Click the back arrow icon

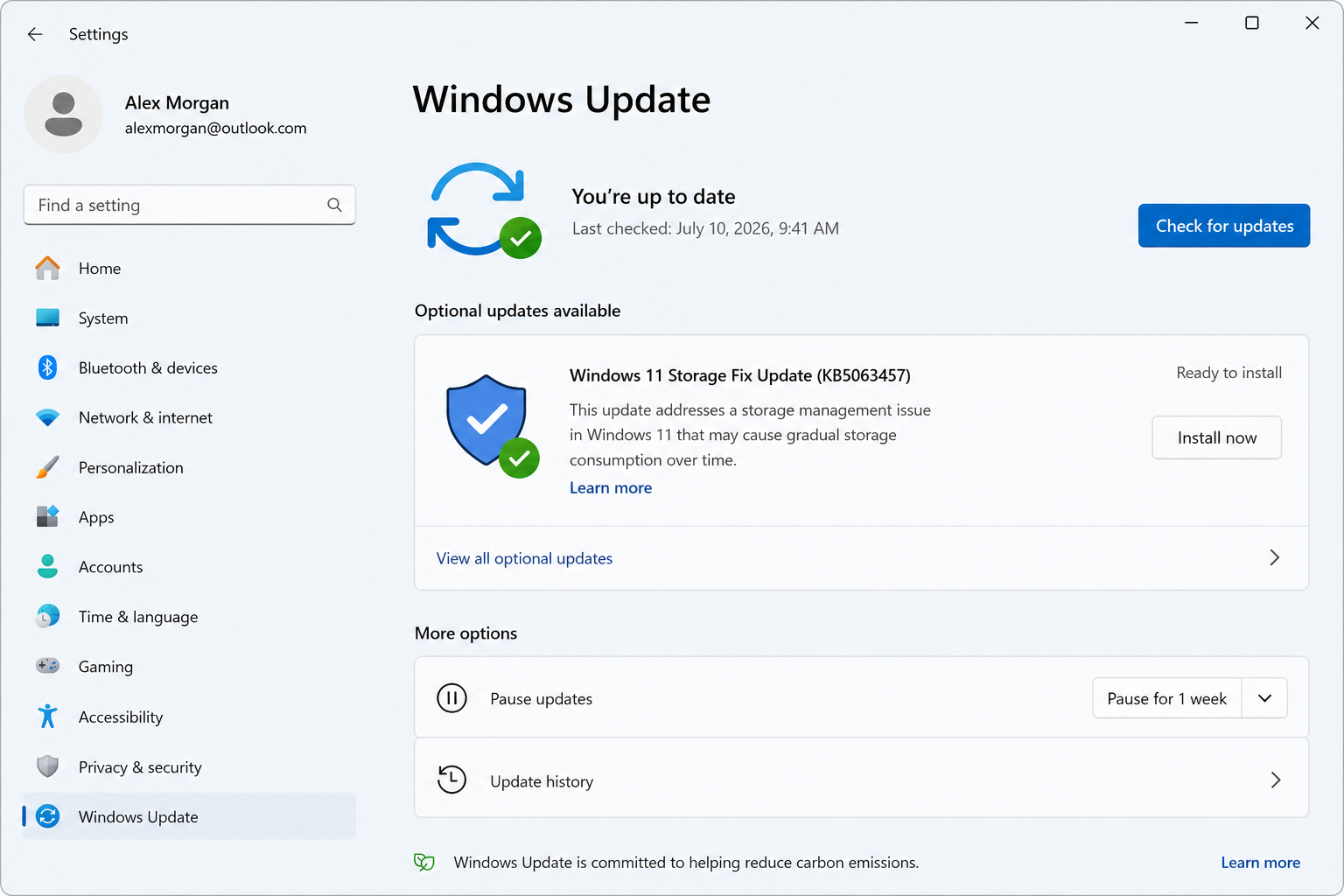coord(35,34)
